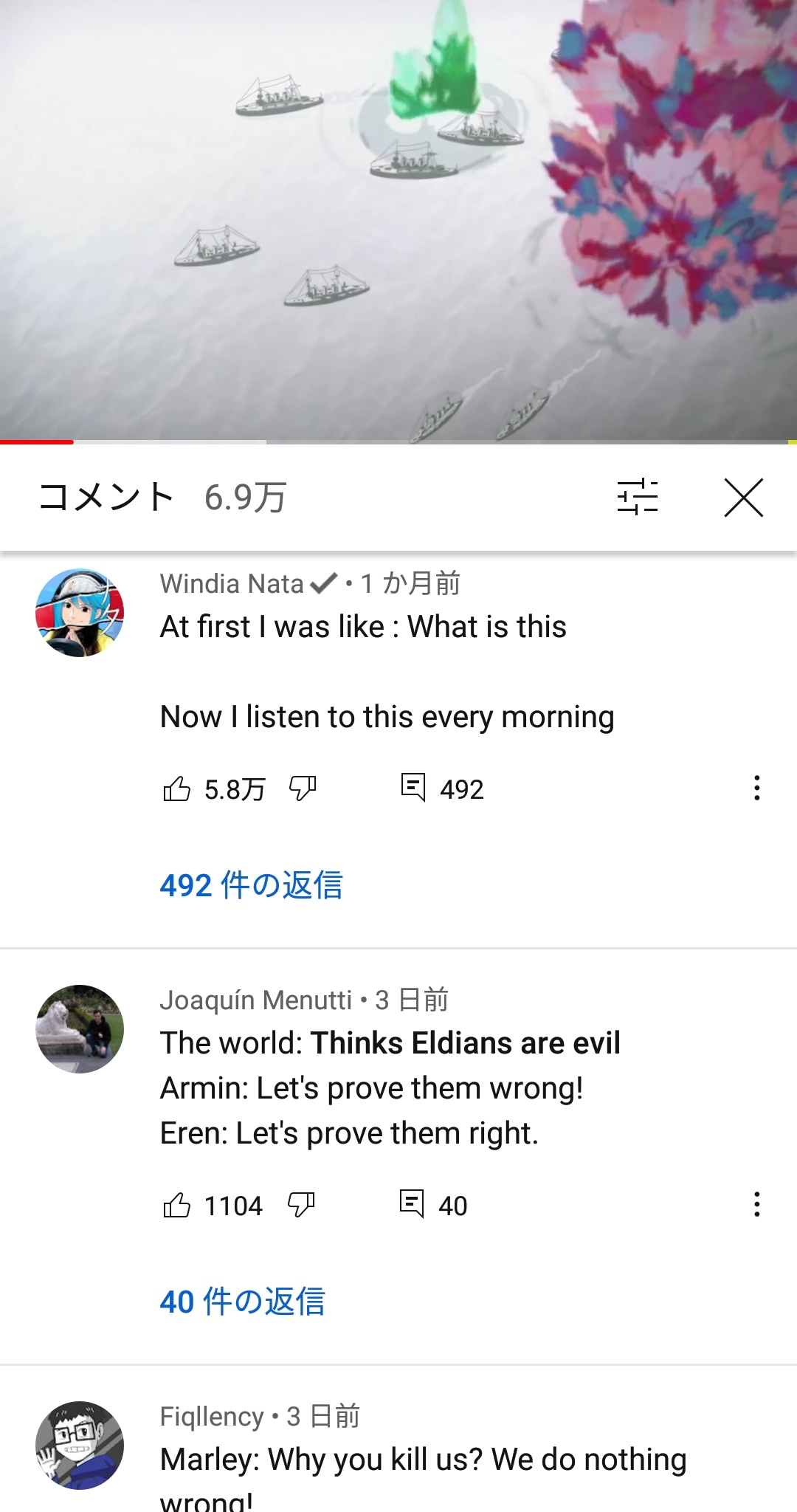Open options menu for Windia Nata's comment
The width and height of the screenshot is (797, 1512).
click(x=756, y=788)
